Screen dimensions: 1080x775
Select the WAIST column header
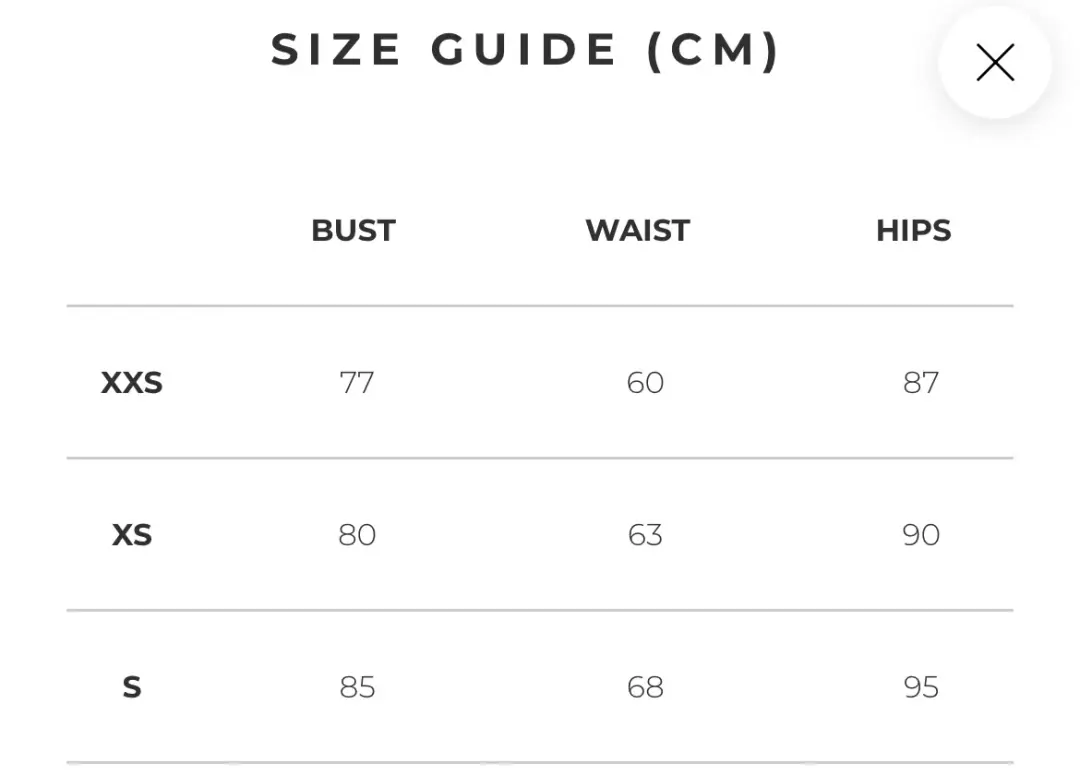click(637, 231)
